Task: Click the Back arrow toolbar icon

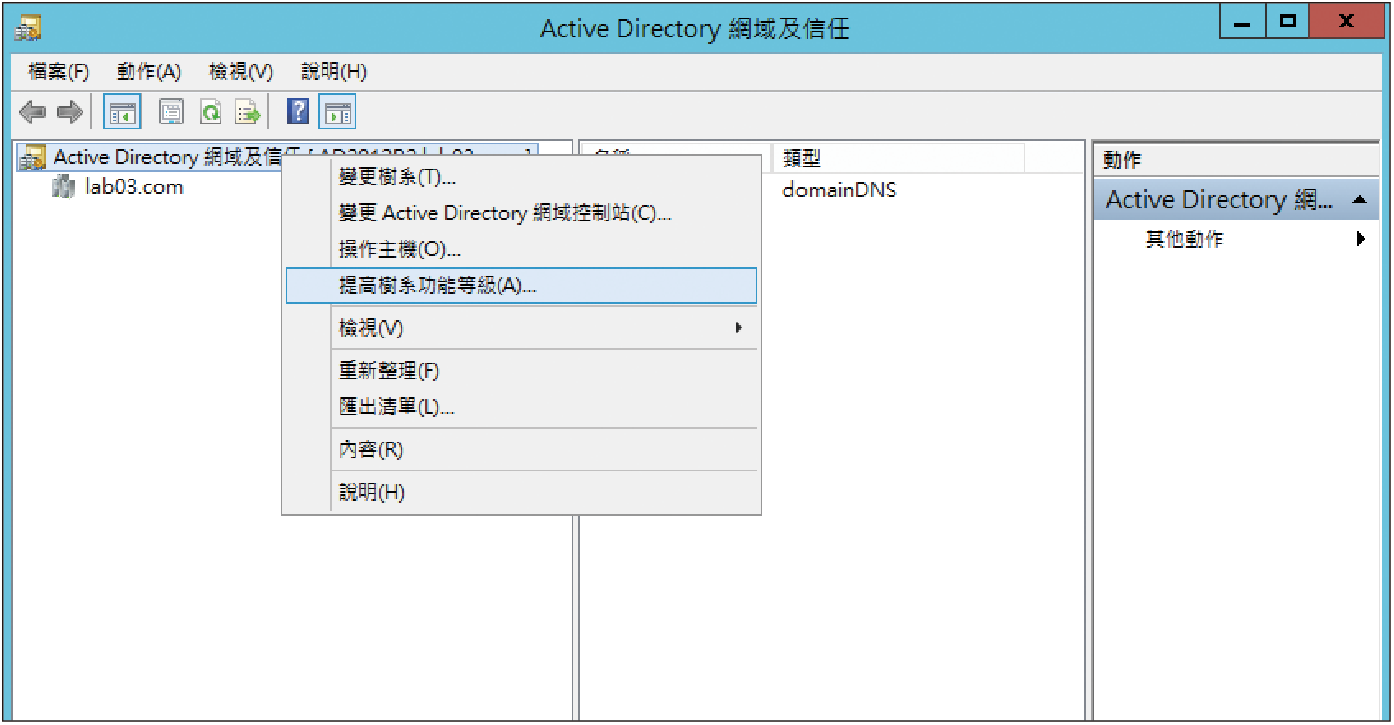Action: point(33,112)
